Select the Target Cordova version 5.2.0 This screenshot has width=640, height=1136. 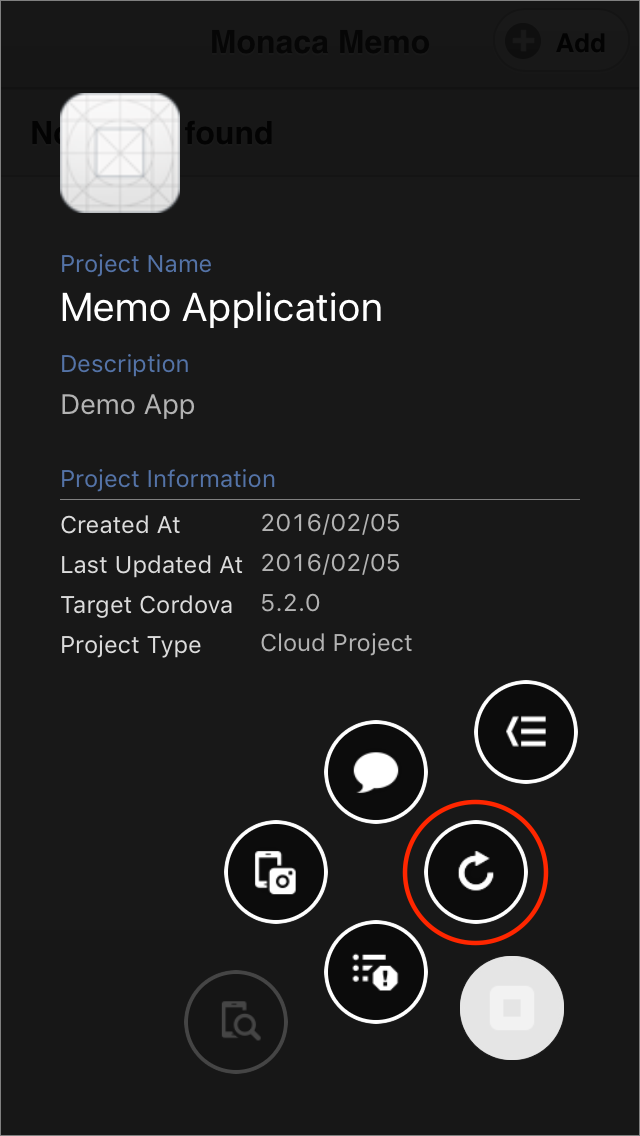click(291, 603)
